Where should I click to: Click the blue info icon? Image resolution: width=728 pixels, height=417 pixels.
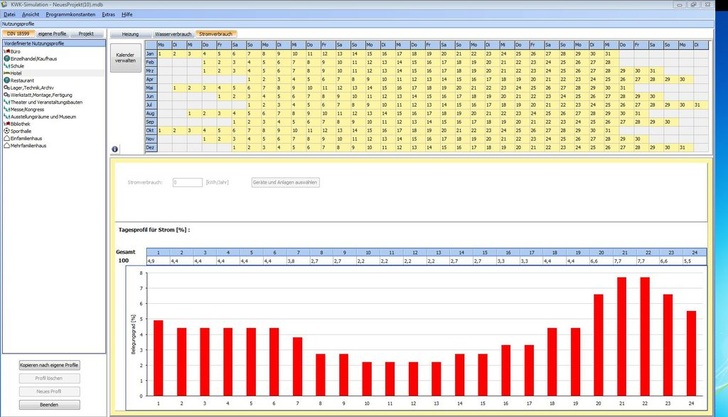[115, 149]
